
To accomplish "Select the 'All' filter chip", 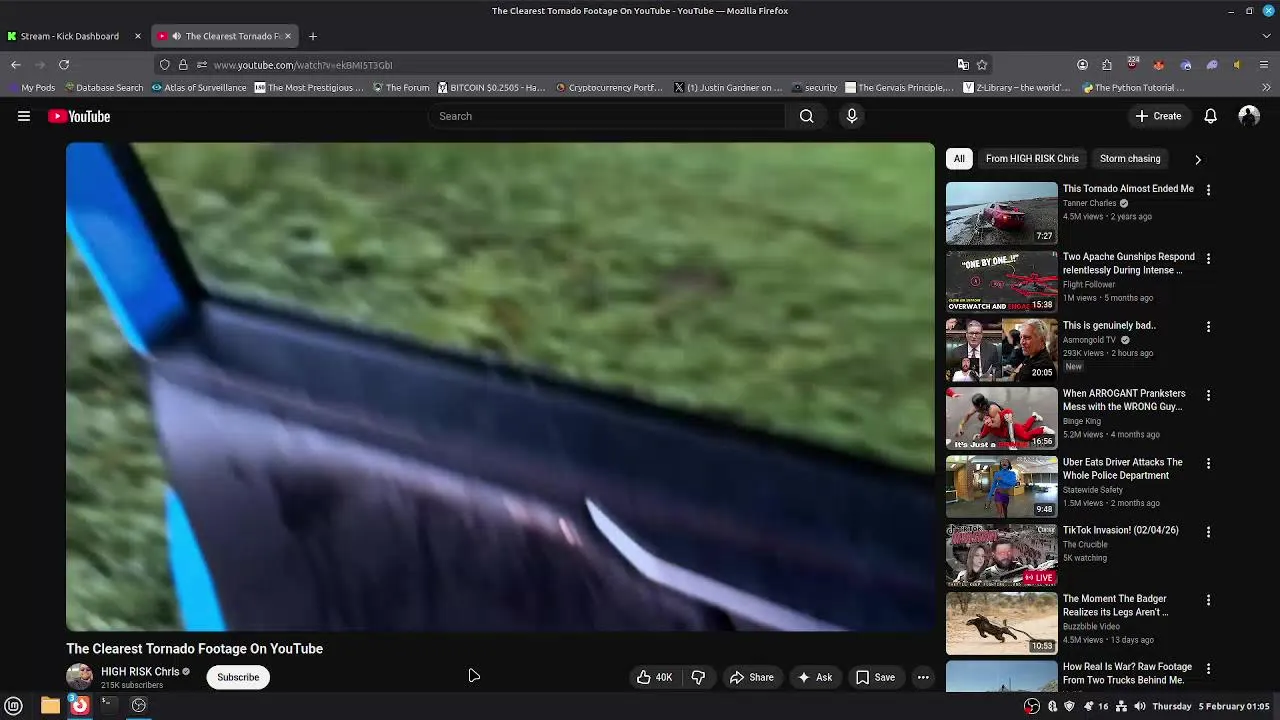I will [959, 159].
